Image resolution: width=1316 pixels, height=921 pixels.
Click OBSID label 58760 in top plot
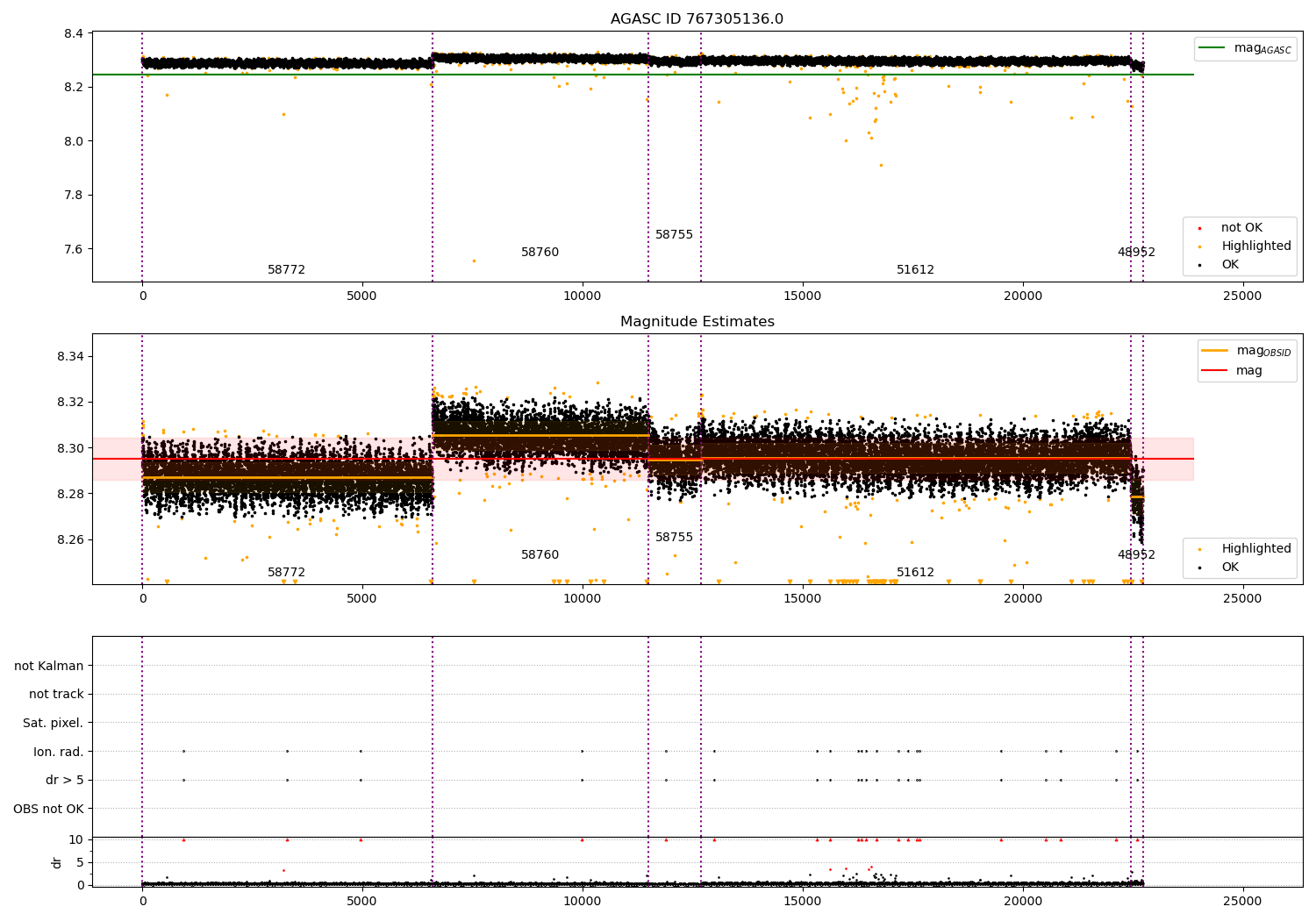[540, 253]
